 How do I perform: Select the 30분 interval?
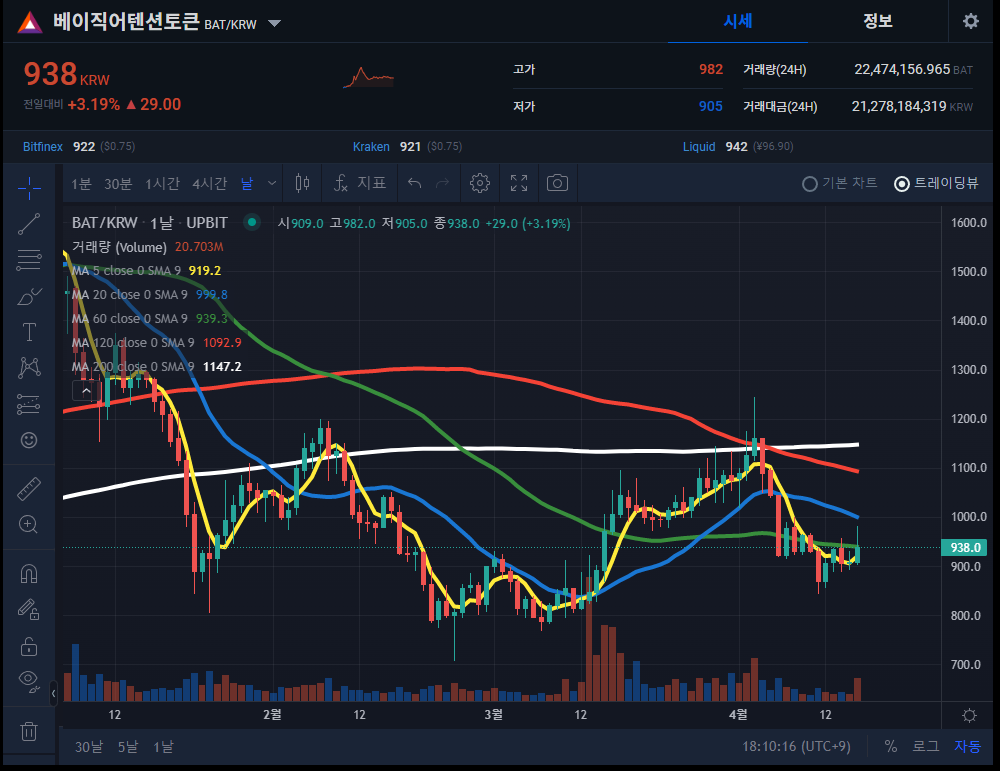pyautogui.click(x=118, y=184)
